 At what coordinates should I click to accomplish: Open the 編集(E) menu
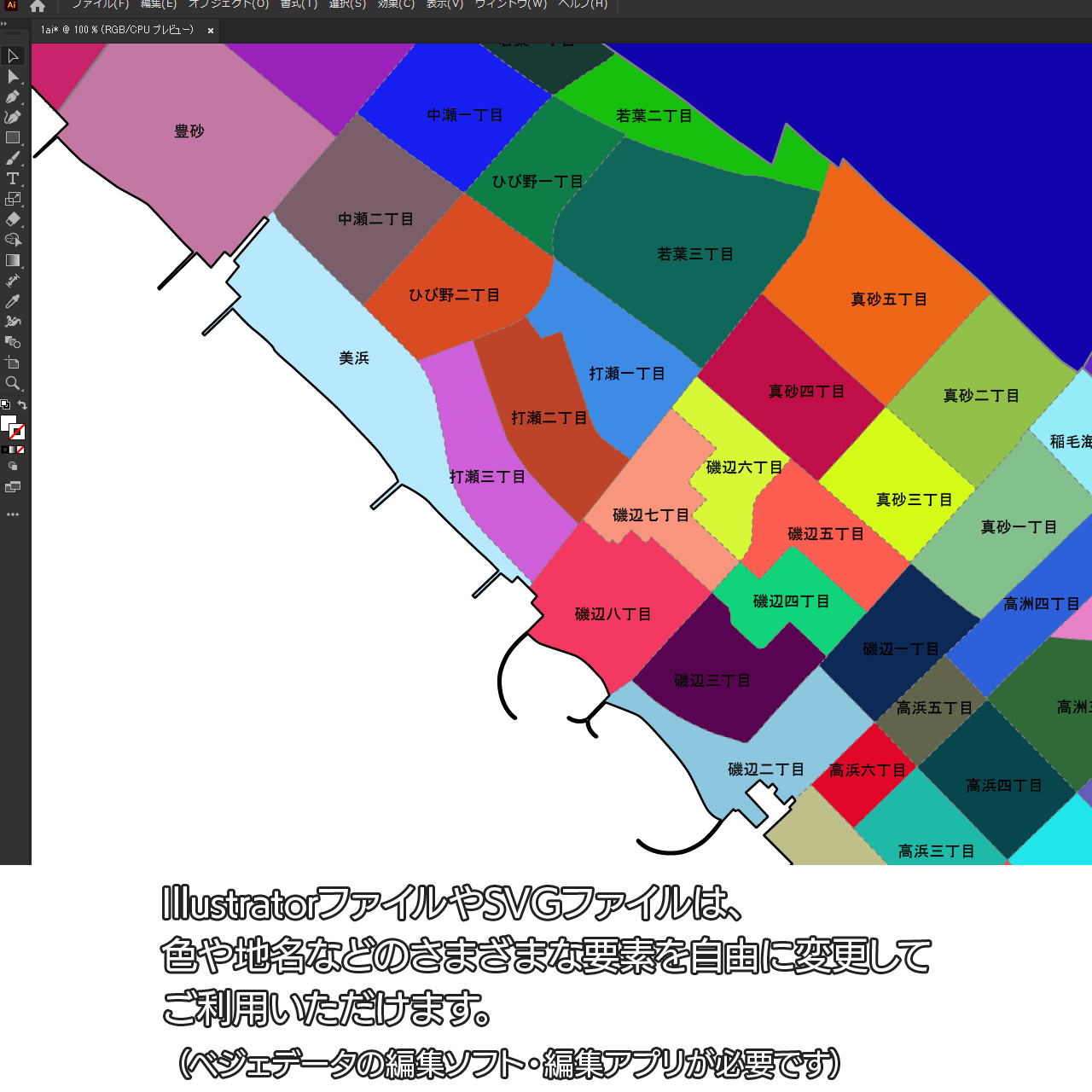click(159, 4)
